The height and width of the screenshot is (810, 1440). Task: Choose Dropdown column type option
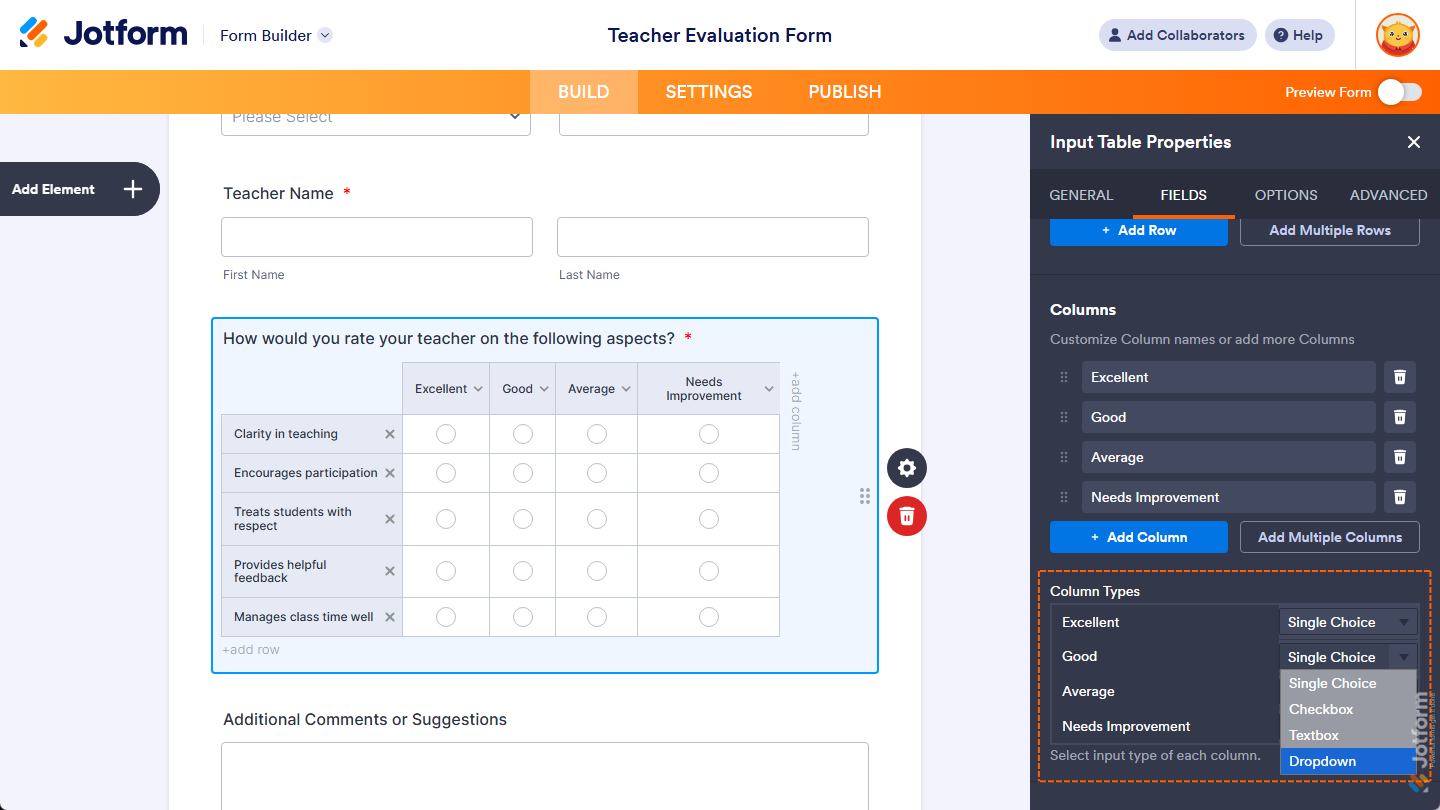coord(1348,761)
